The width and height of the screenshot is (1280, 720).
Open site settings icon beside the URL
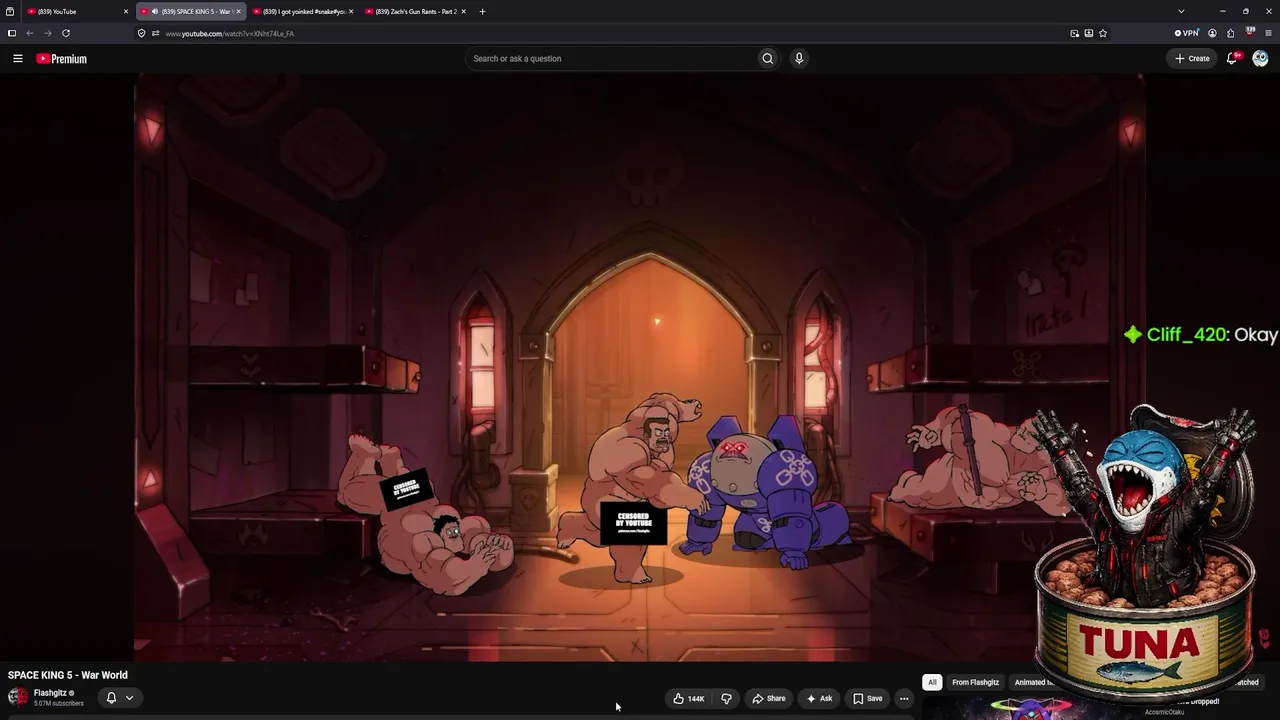click(155, 33)
